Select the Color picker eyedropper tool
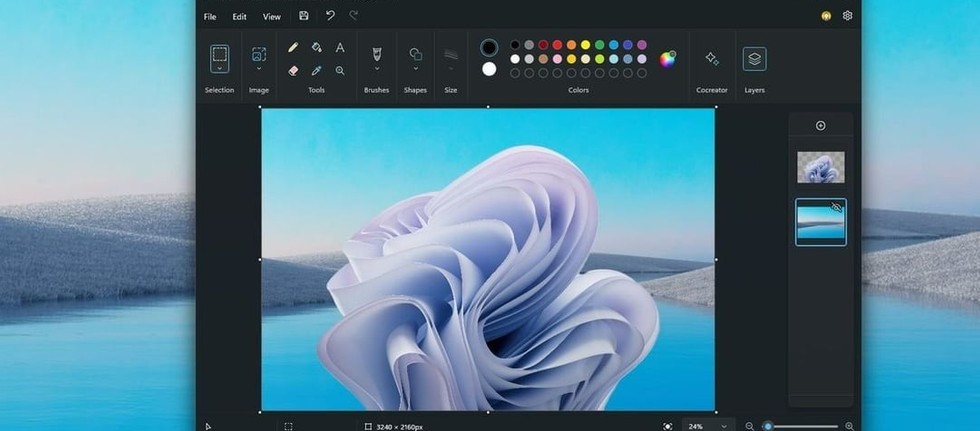Image resolution: width=980 pixels, height=431 pixels. [316, 71]
